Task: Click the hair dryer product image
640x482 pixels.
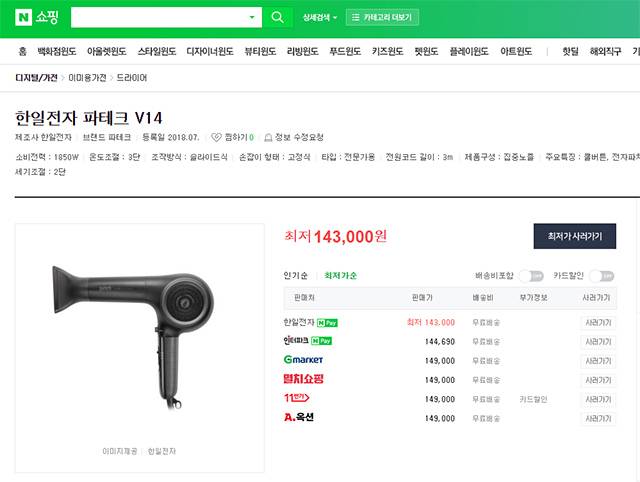Action: click(x=133, y=336)
